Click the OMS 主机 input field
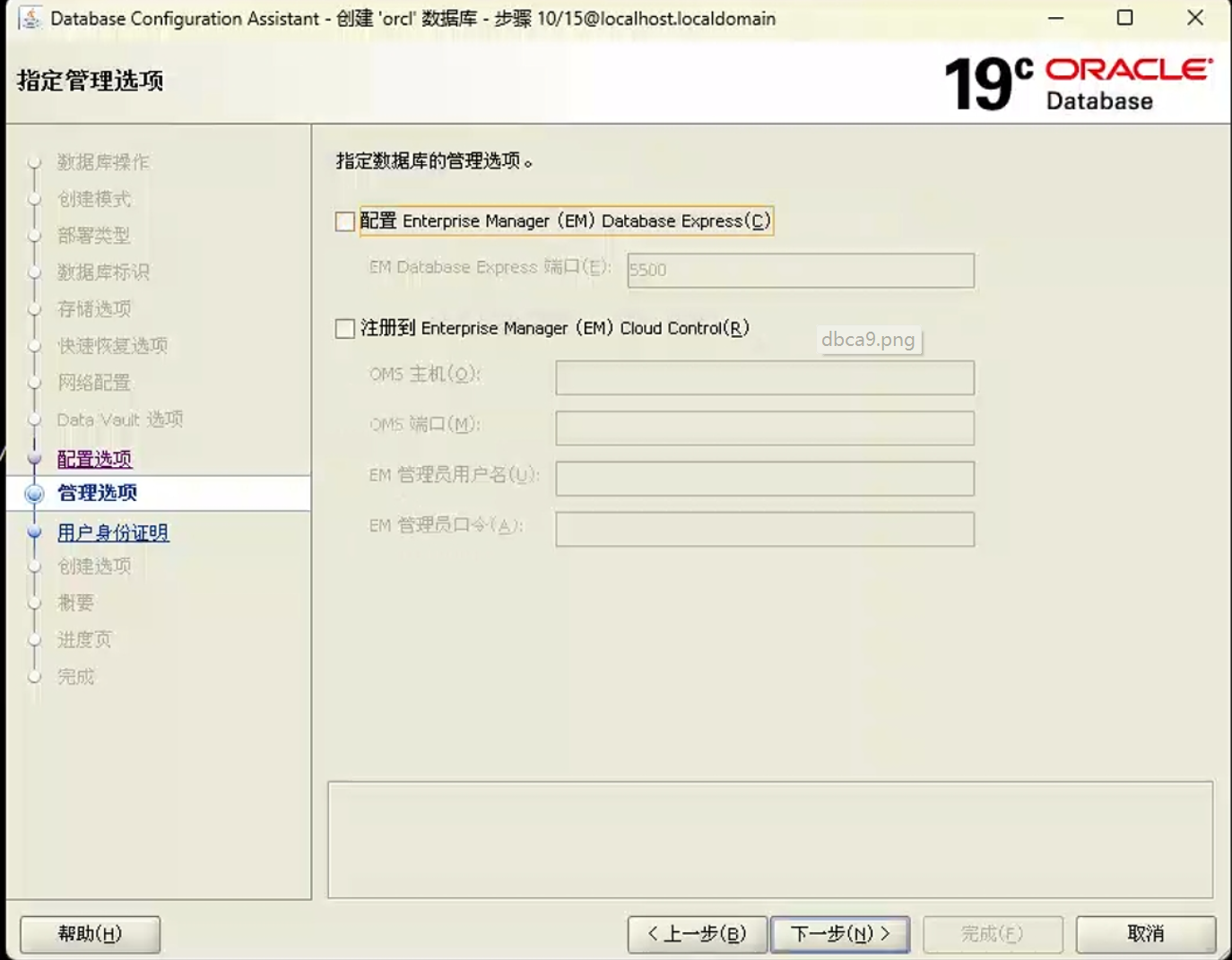Viewport: 1232px width, 960px height. tap(764, 377)
